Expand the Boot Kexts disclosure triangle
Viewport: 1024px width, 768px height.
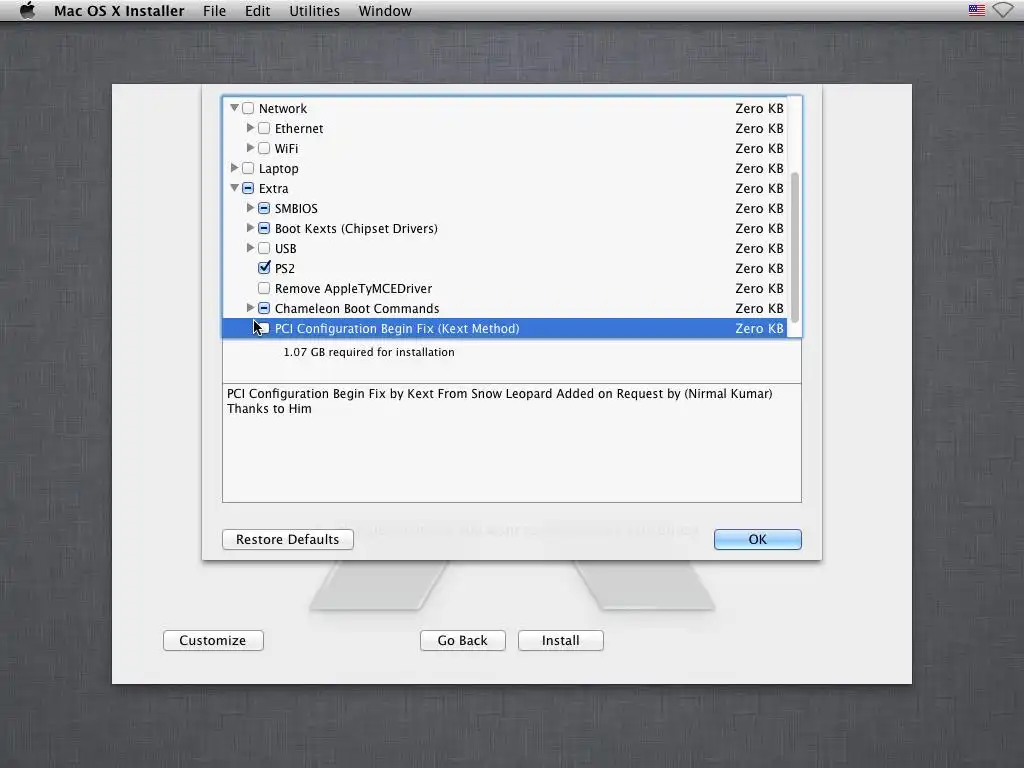250,228
